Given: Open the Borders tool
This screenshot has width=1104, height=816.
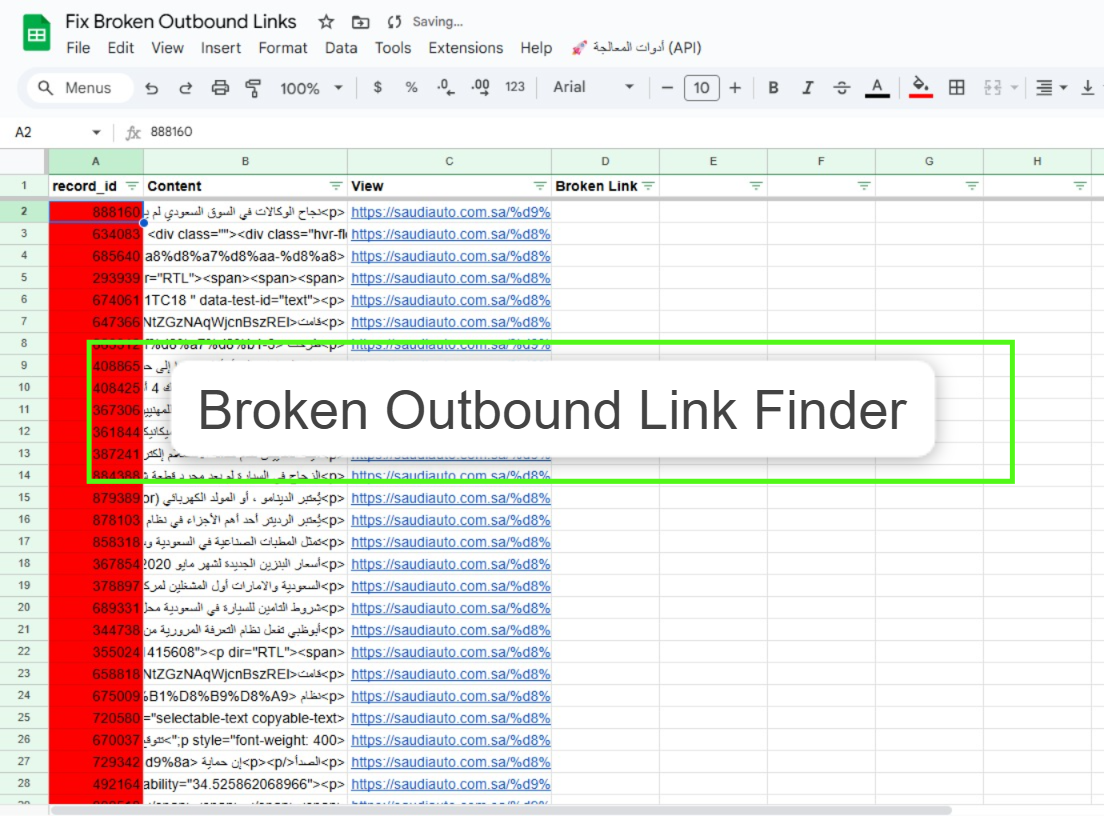Looking at the screenshot, I should click(x=956, y=88).
